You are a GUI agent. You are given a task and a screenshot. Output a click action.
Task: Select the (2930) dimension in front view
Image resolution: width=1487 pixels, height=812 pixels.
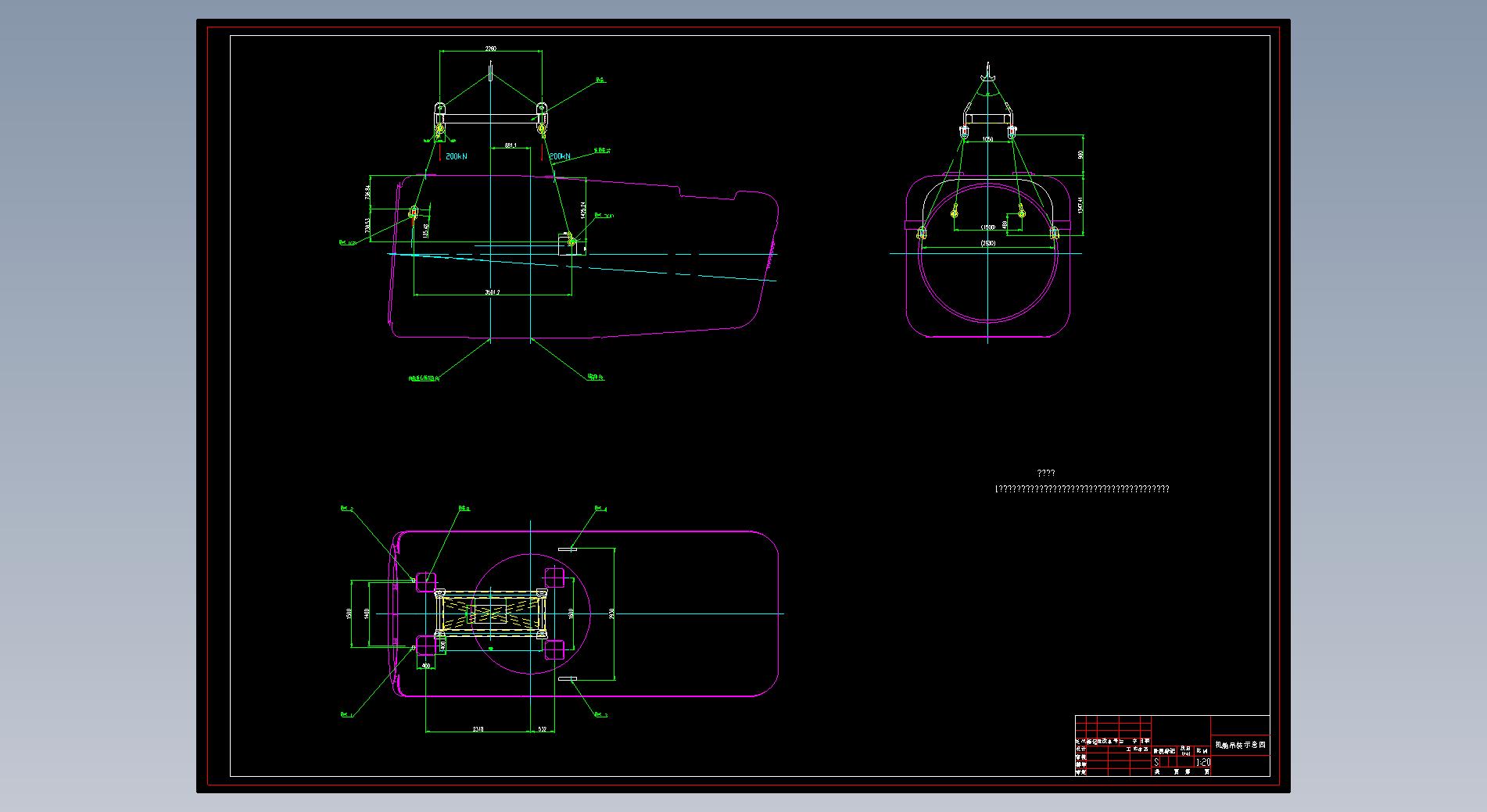[987, 243]
